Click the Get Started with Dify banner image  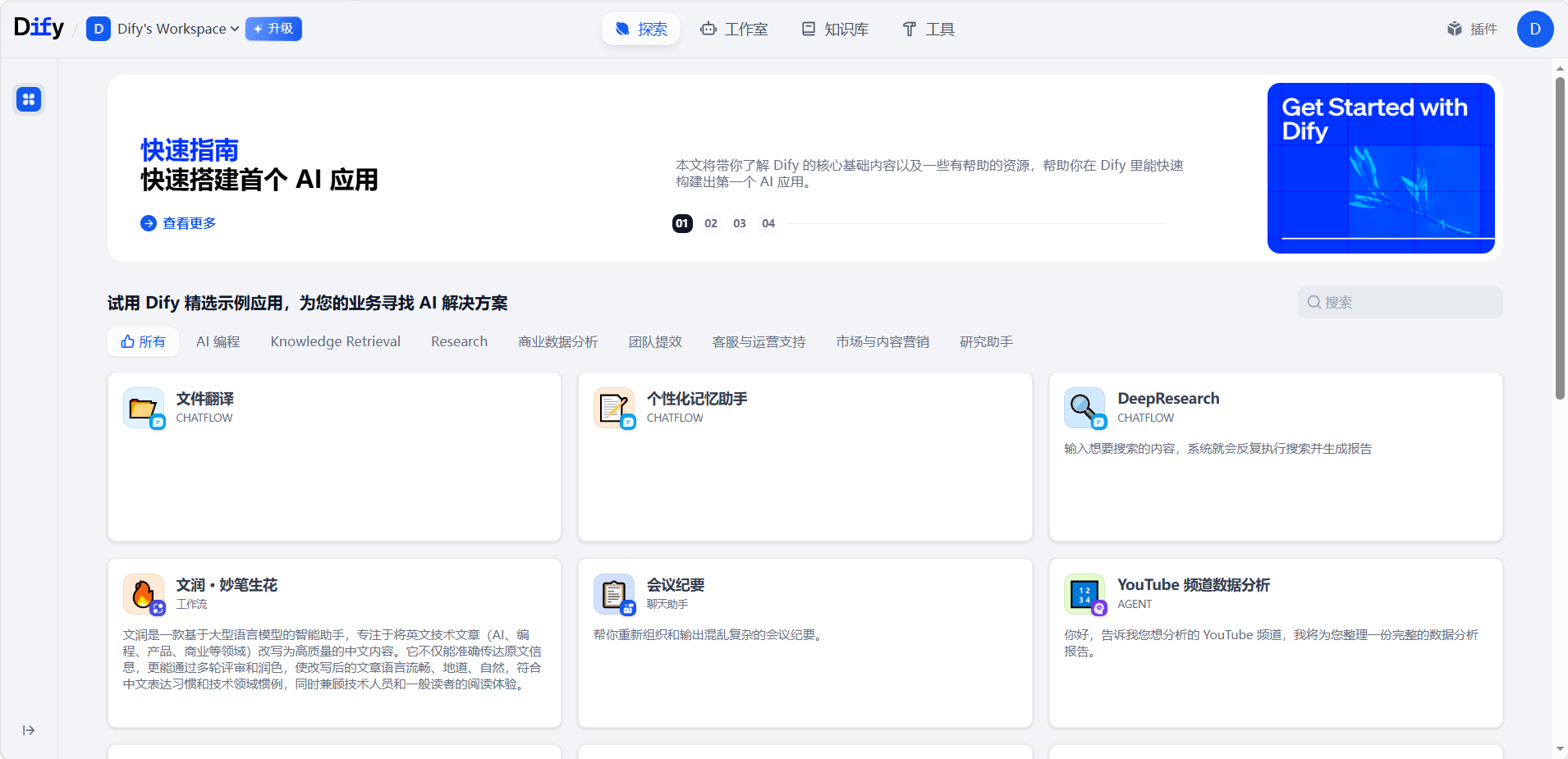[1380, 168]
